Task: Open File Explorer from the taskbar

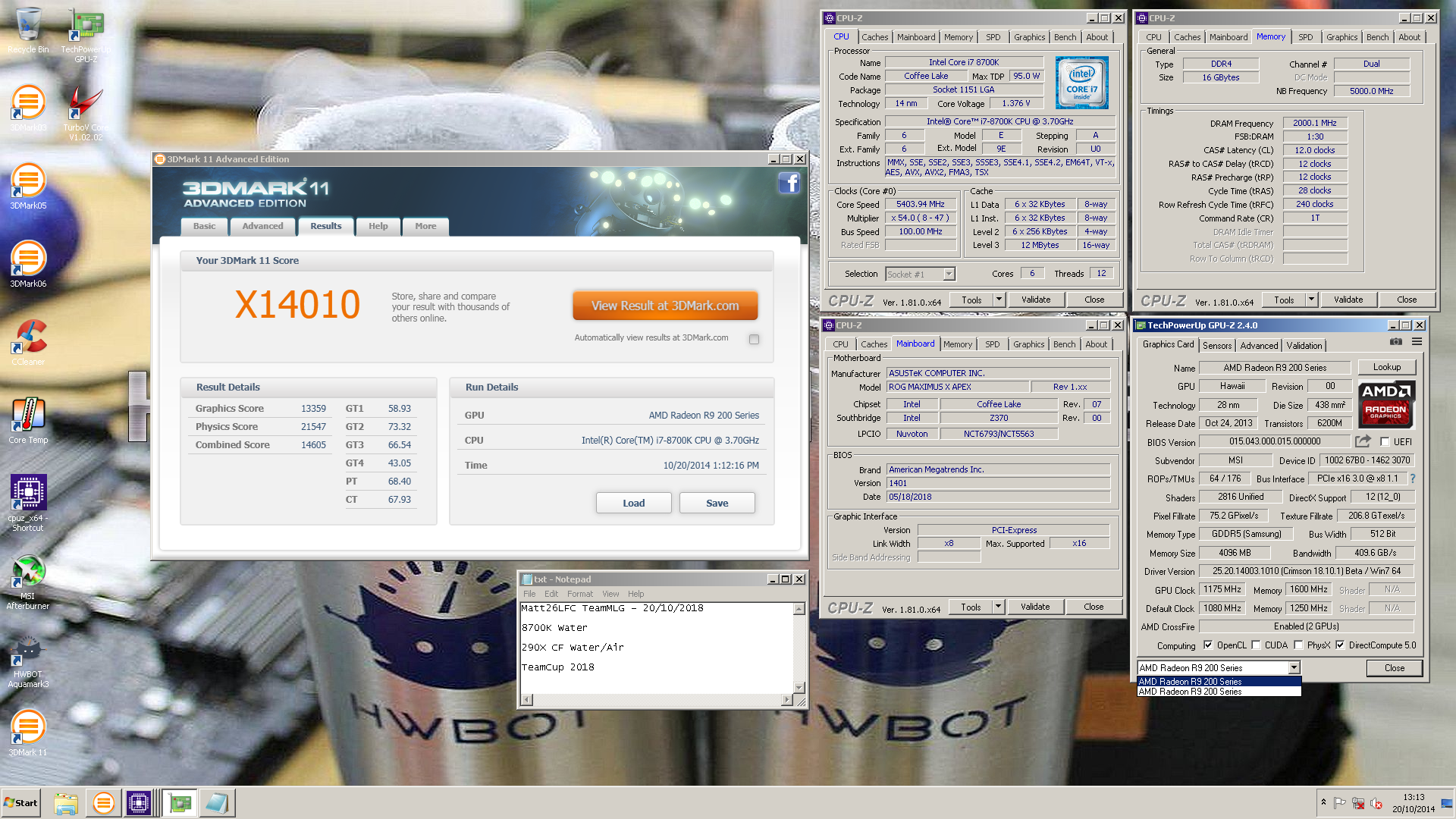Action: tap(66, 803)
